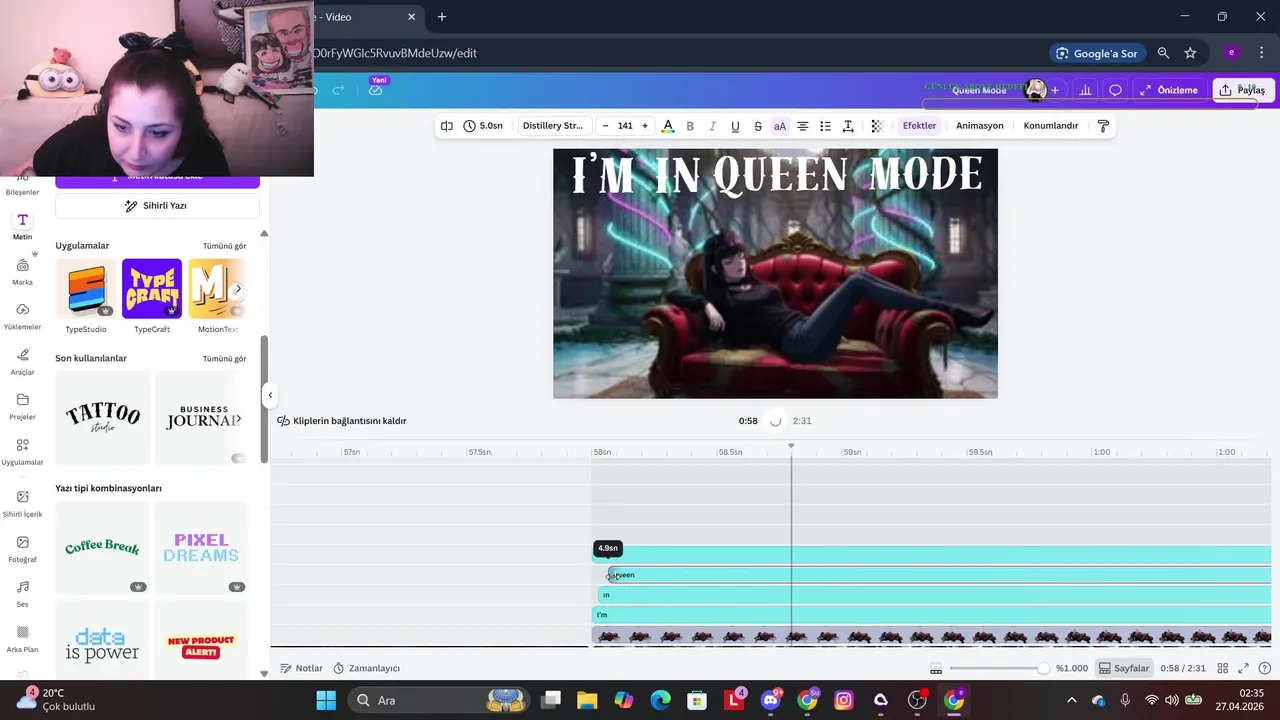Select the I'm text clip in timeline

coord(931,615)
